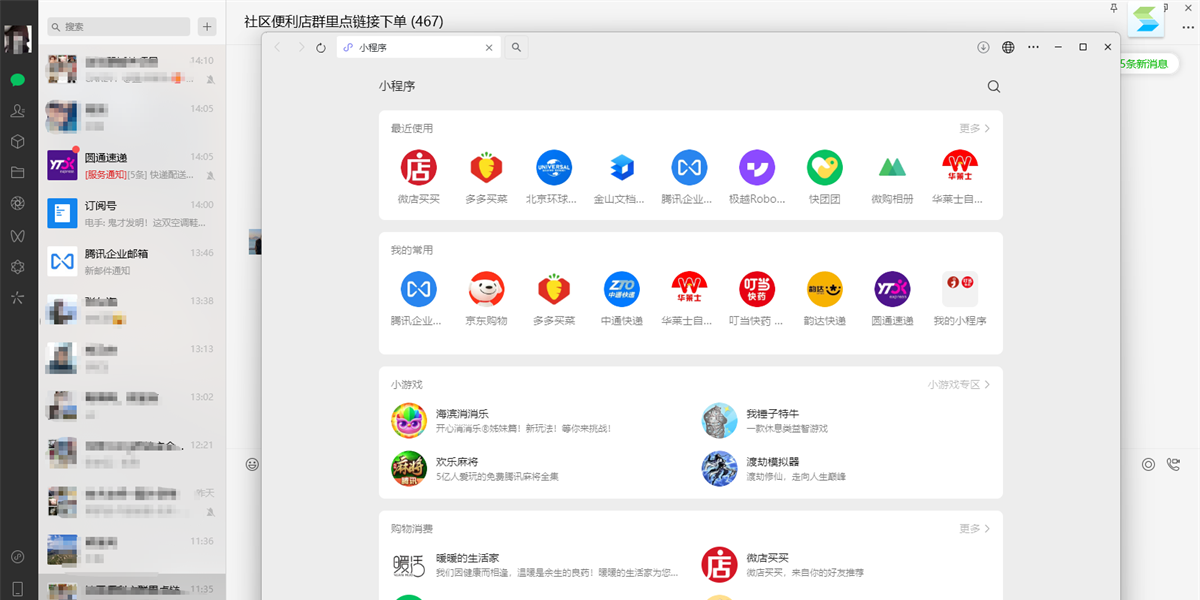The height and width of the screenshot is (600, 1200).
Task: Open the emoji picker in the chat input bar
Action: [254, 463]
